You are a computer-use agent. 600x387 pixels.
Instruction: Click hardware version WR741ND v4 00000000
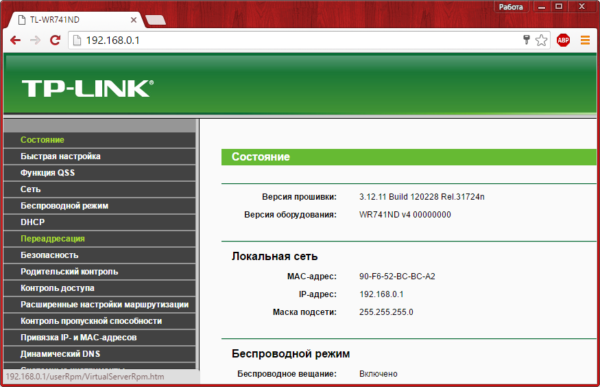click(x=405, y=214)
